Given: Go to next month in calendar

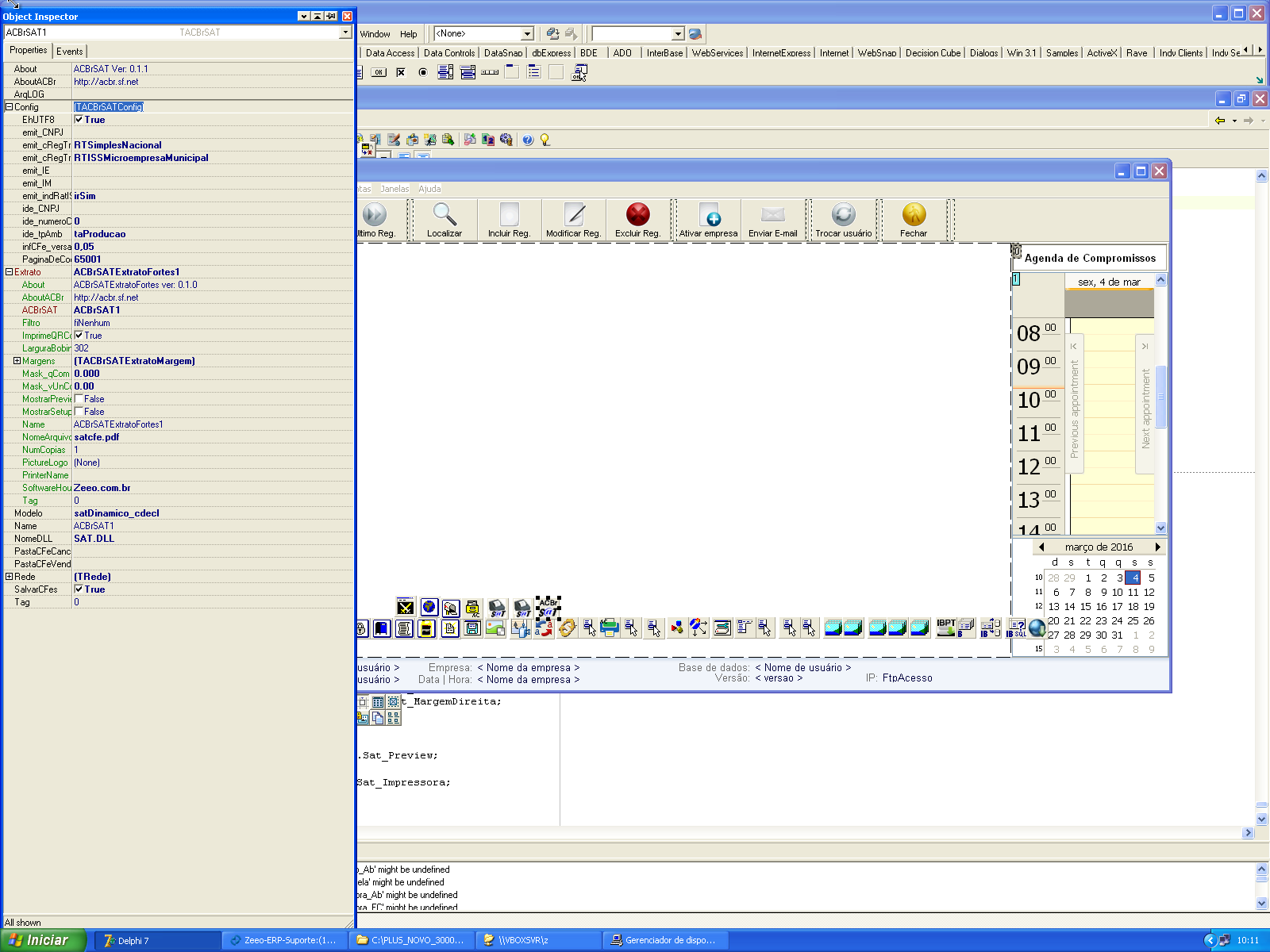Looking at the screenshot, I should [1157, 547].
